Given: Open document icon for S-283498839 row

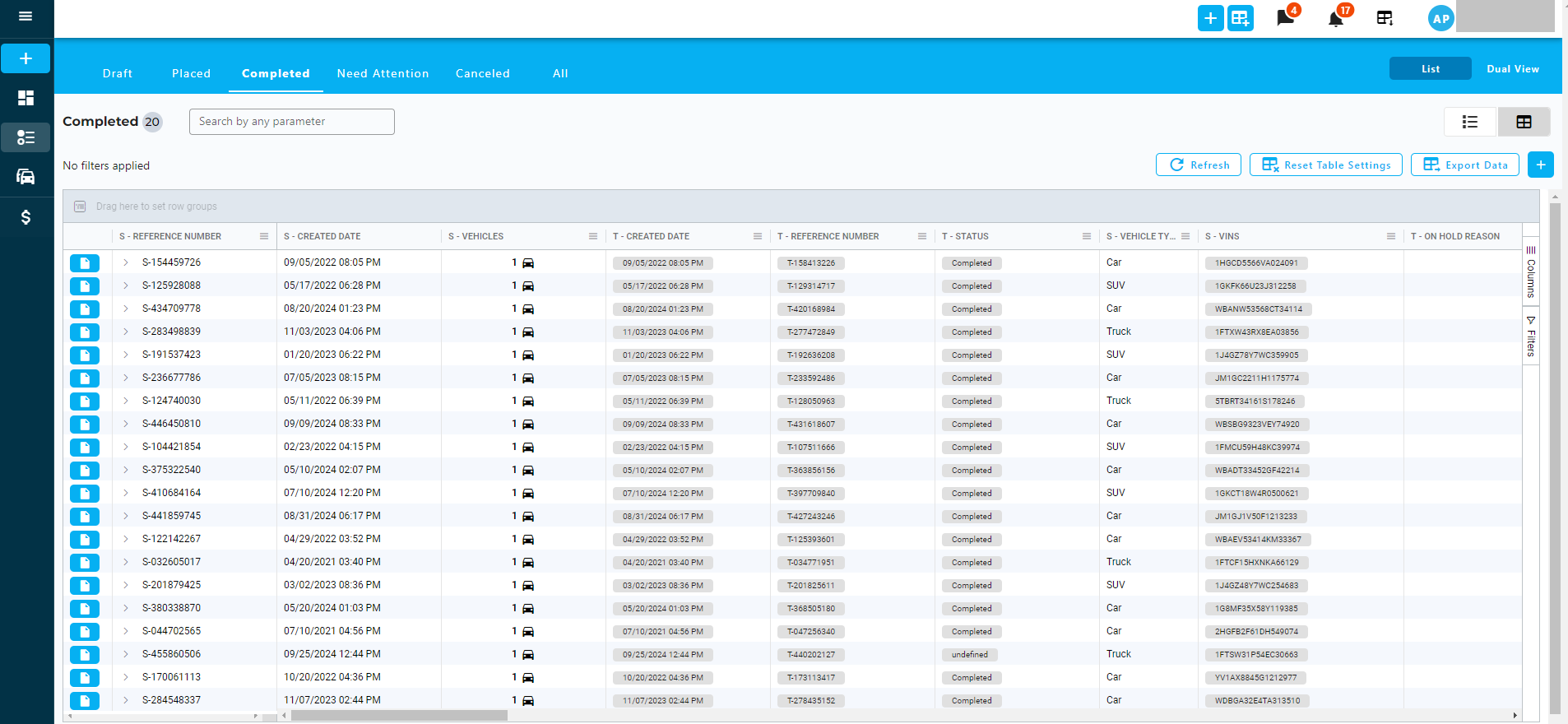Looking at the screenshot, I should pyautogui.click(x=85, y=332).
